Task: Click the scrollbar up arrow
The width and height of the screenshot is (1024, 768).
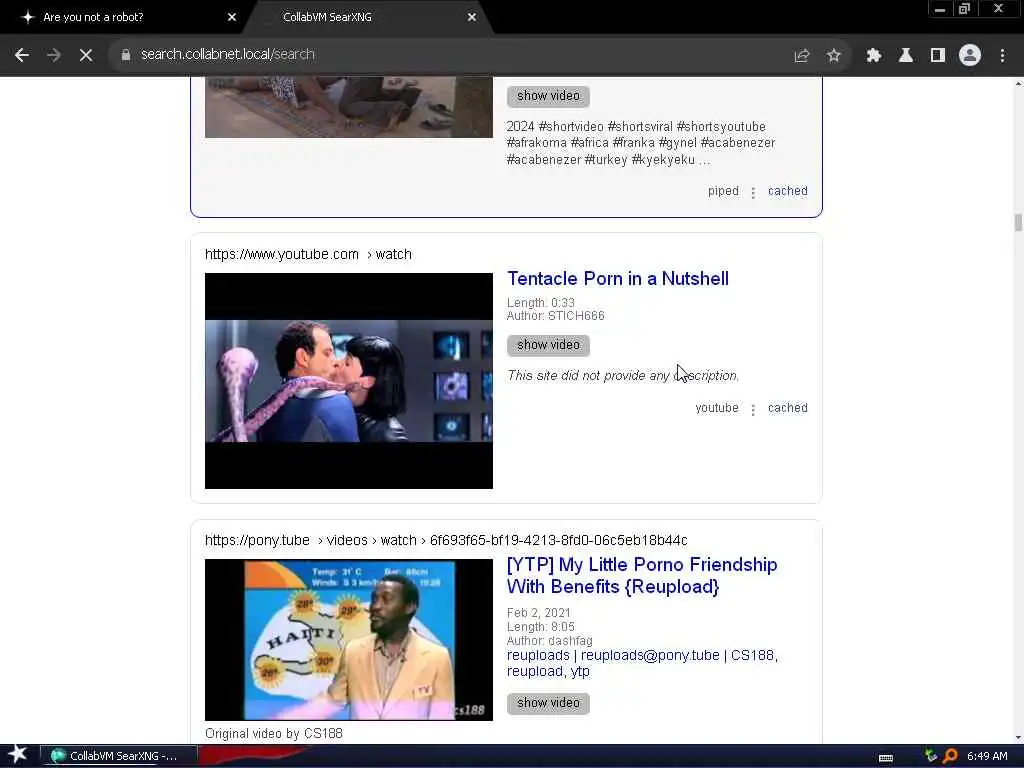Action: pos(1018,84)
